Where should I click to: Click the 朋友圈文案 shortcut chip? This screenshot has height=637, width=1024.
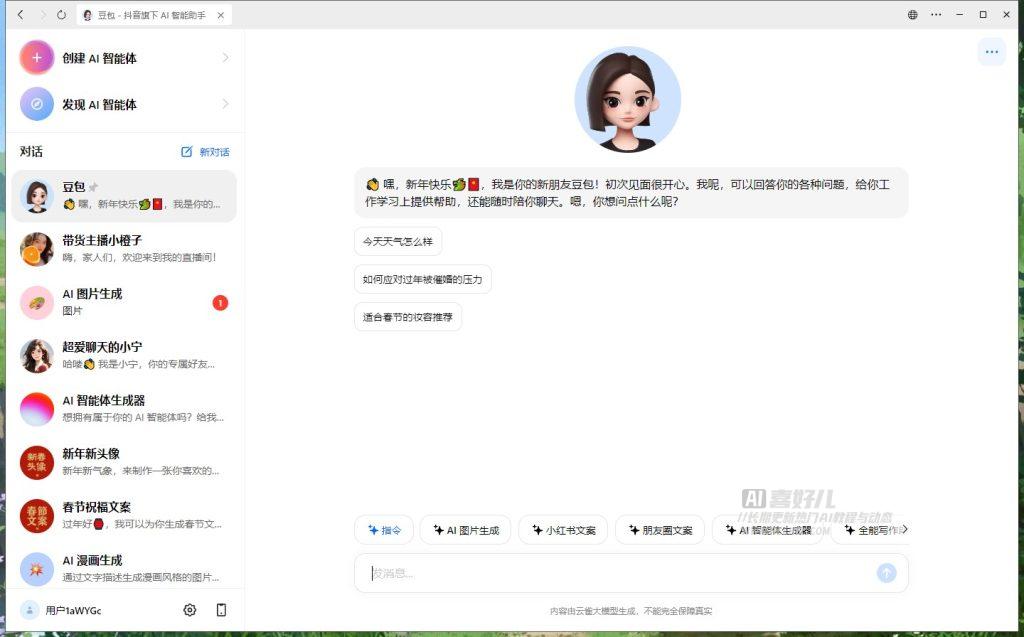point(660,530)
